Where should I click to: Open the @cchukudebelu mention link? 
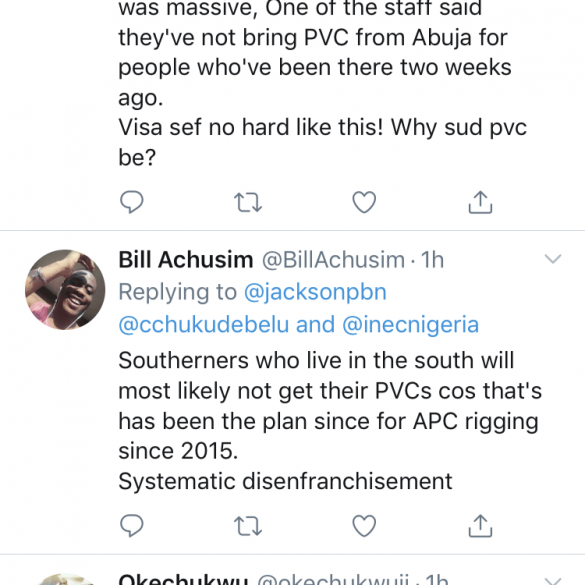point(203,324)
